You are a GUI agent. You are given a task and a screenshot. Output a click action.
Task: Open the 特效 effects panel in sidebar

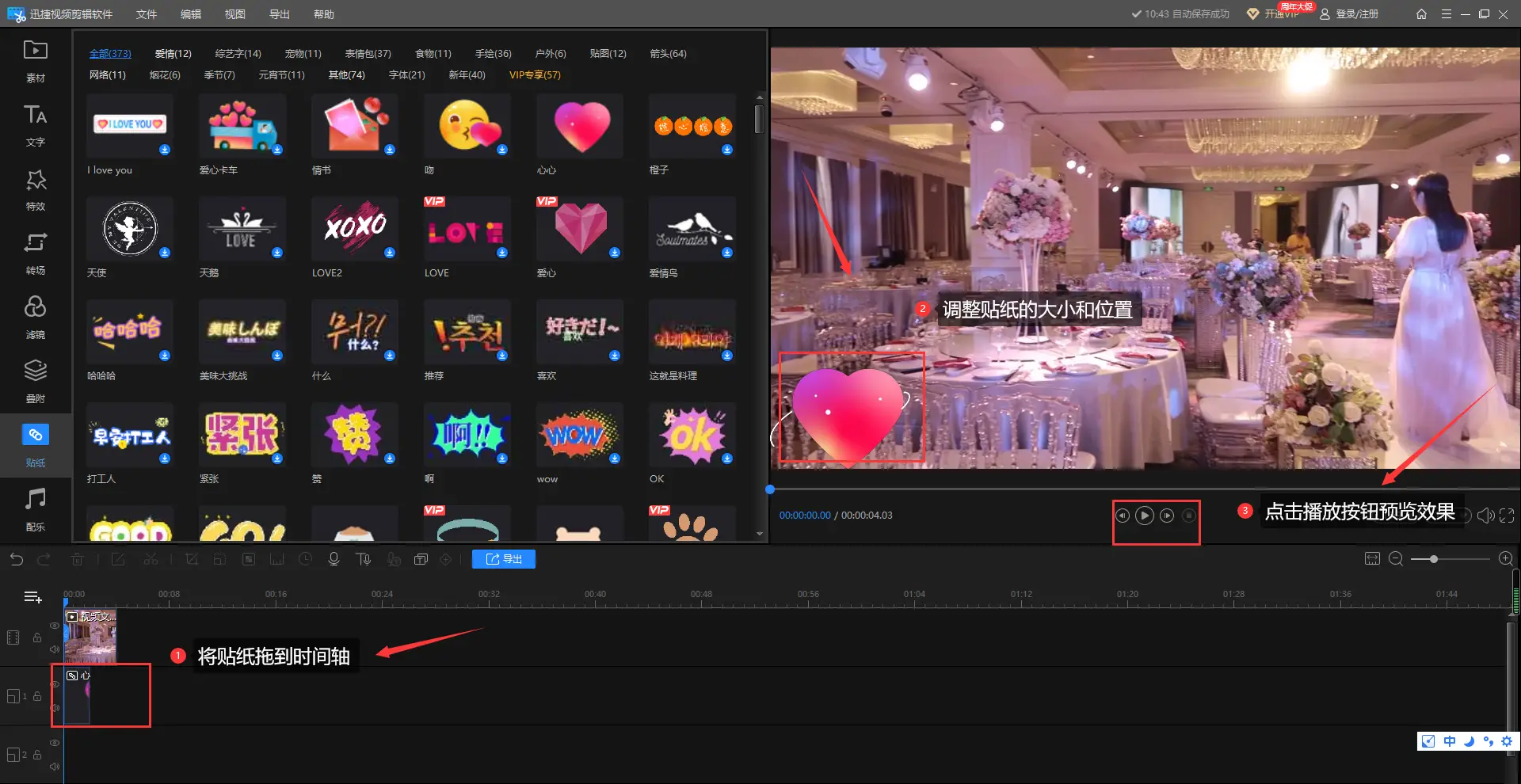pyautogui.click(x=35, y=189)
